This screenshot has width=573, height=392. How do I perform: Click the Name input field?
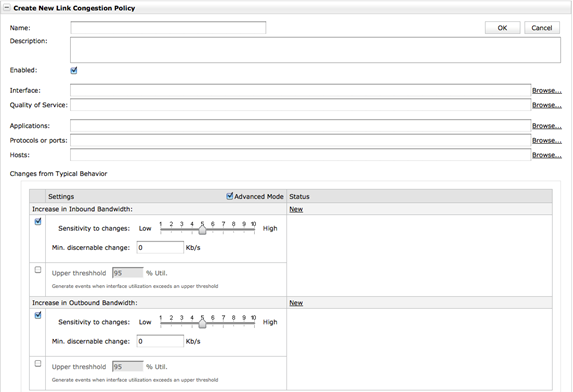pyautogui.click(x=168, y=28)
